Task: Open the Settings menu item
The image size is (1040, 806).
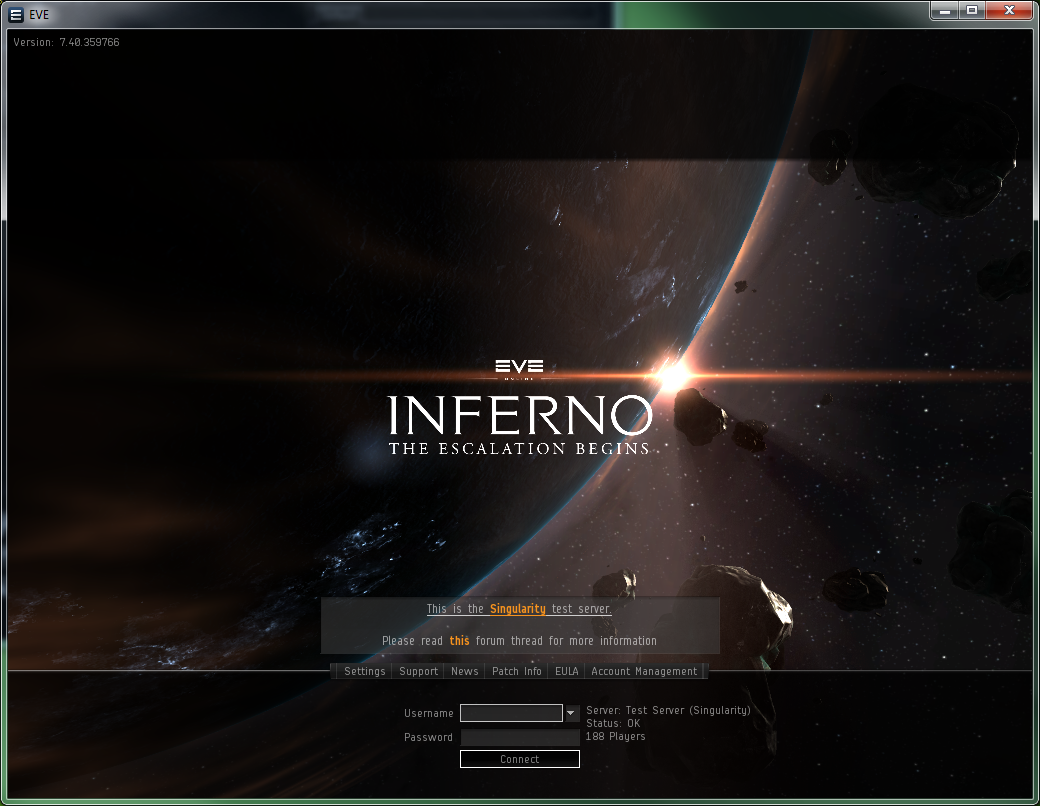Action: (364, 671)
